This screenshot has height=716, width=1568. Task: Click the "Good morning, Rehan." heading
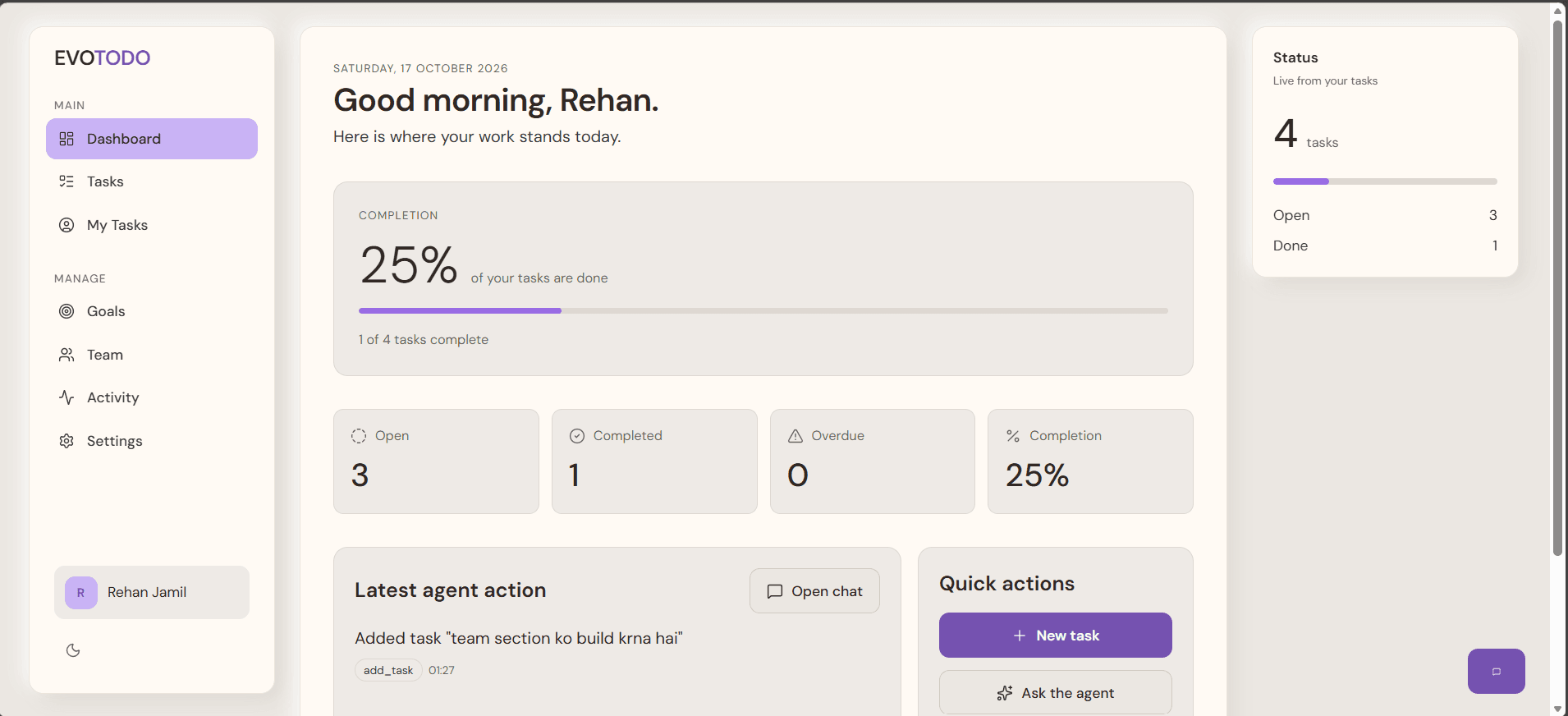pos(496,100)
